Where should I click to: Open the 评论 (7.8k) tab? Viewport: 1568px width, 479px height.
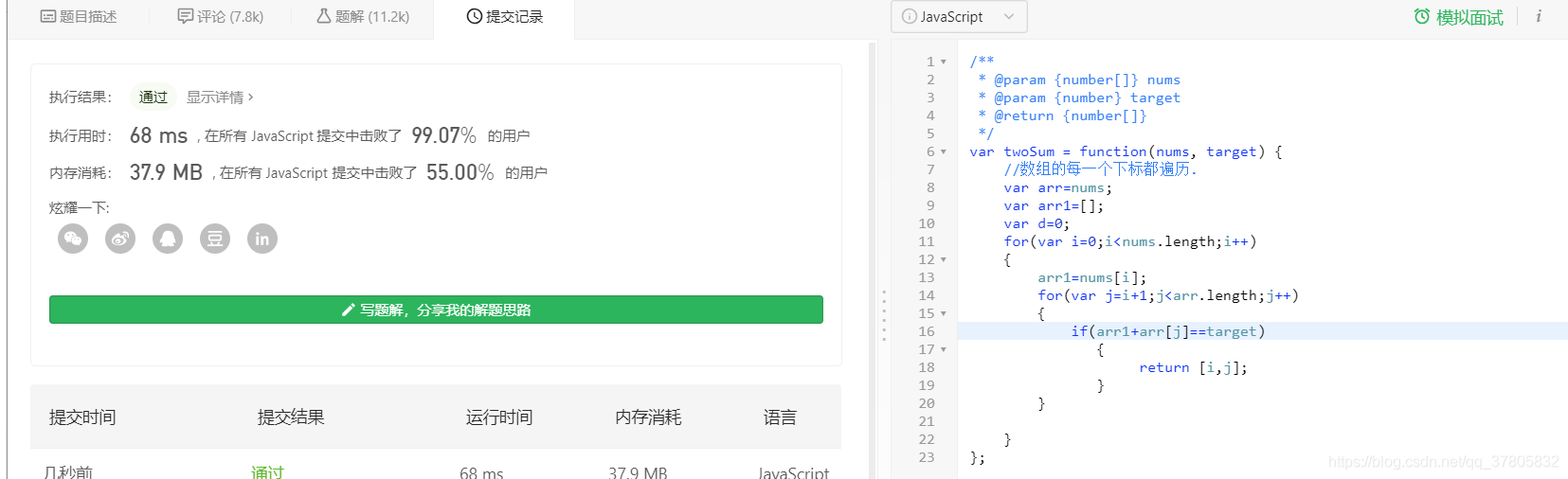click(x=221, y=17)
